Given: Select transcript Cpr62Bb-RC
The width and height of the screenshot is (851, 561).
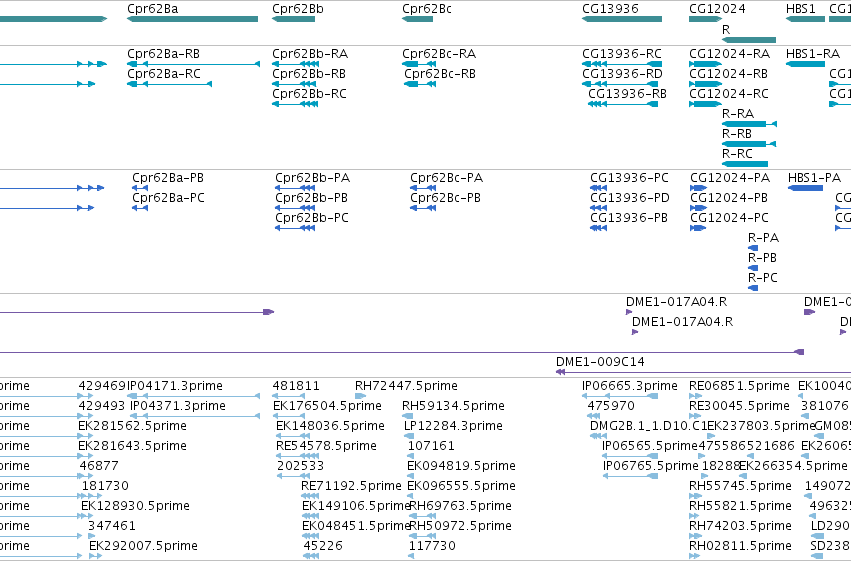Looking at the screenshot, I should pyautogui.click(x=295, y=104).
